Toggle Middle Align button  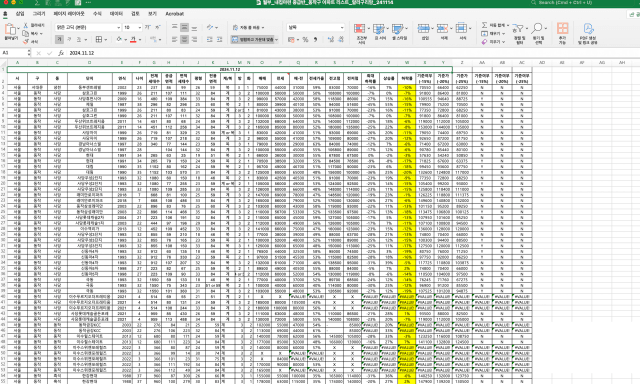pyautogui.click(x=184, y=27)
